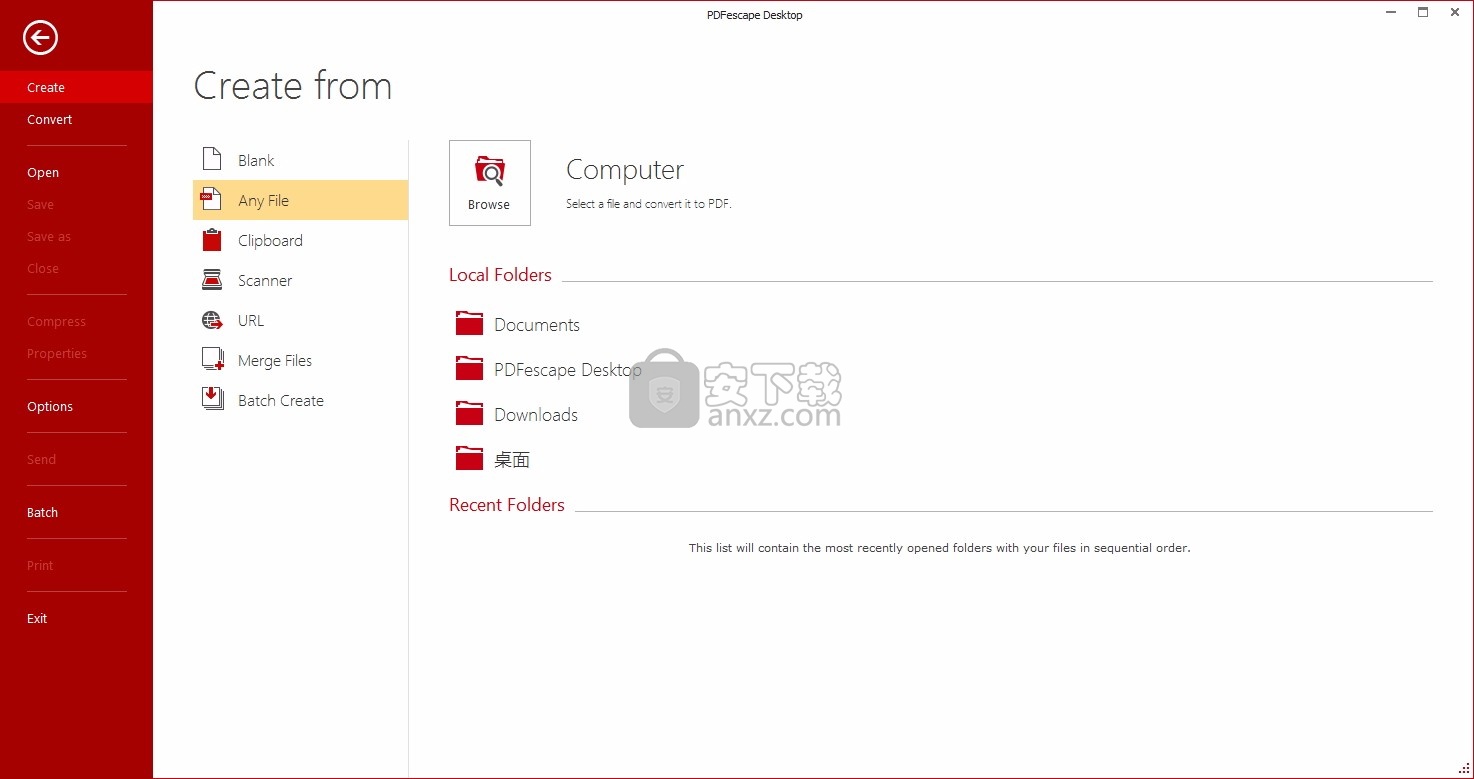Pick the Merge Files label
Image resolution: width=1474 pixels, height=779 pixels.
coord(275,360)
